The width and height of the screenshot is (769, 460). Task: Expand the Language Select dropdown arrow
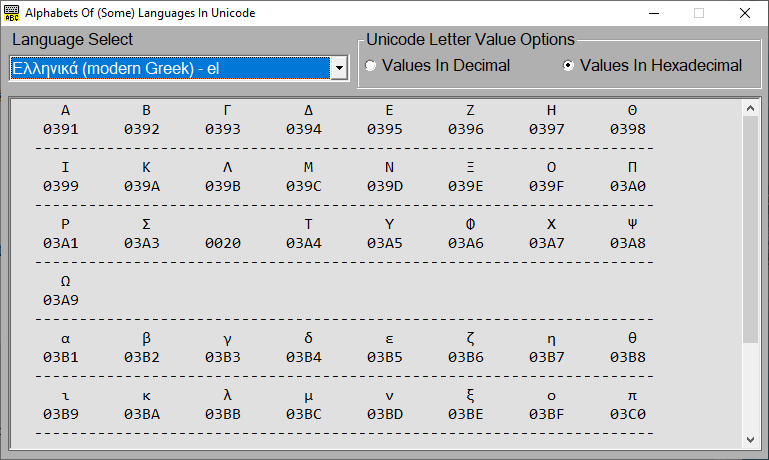click(338, 68)
